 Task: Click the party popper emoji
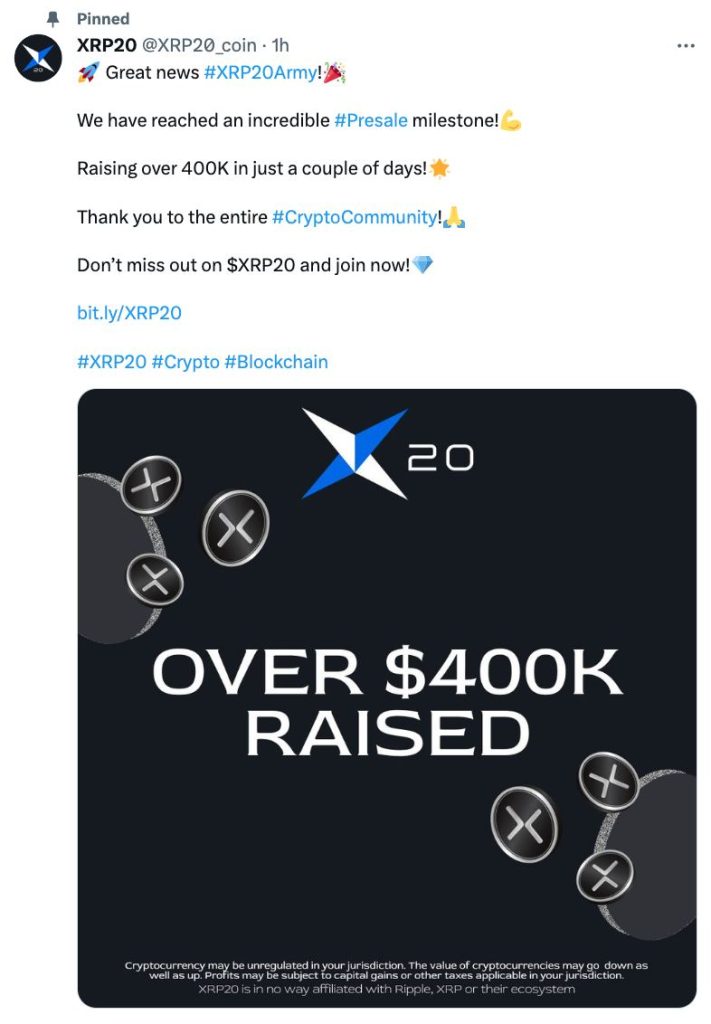(x=332, y=72)
